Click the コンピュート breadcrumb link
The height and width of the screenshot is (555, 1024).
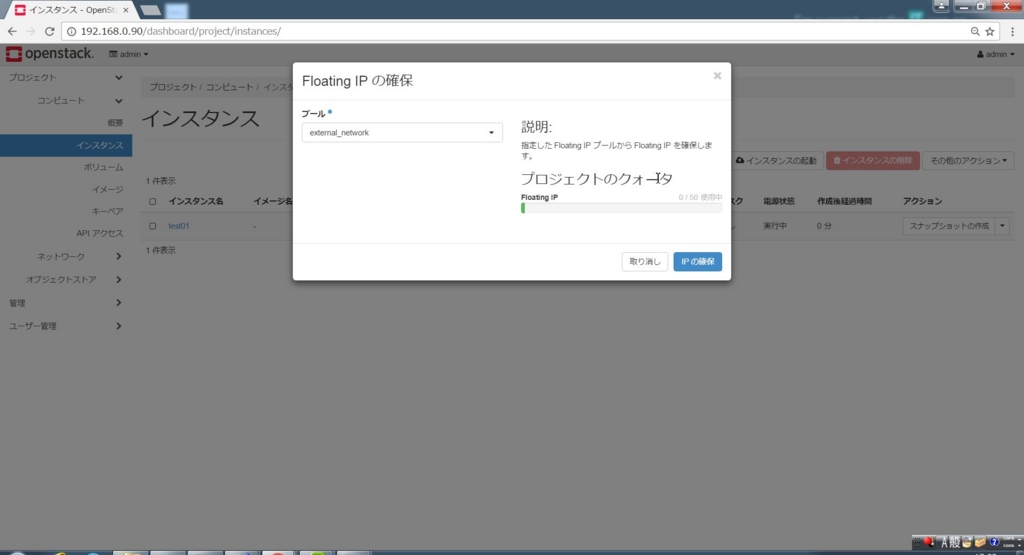point(229,87)
